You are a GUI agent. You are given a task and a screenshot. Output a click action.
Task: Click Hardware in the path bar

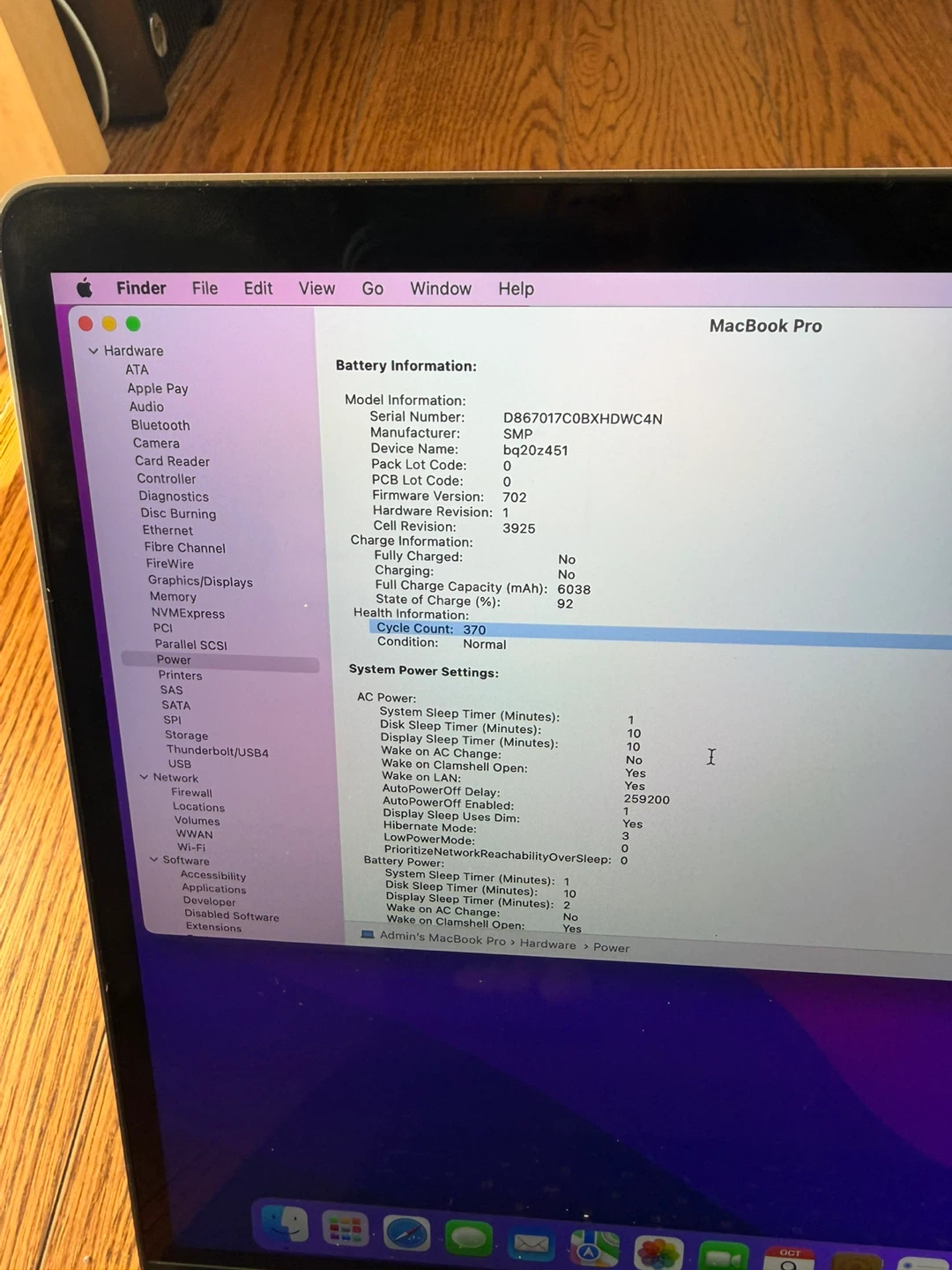[x=548, y=945]
